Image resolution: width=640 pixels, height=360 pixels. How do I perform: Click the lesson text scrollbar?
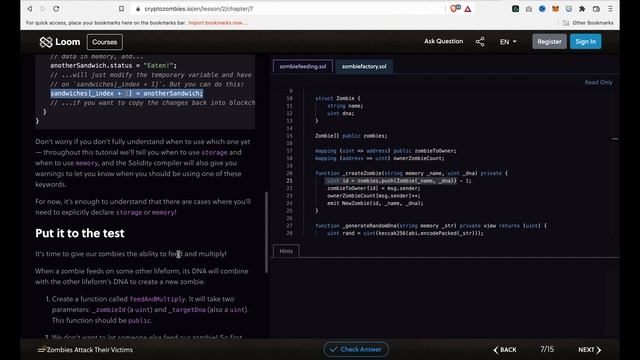pyautogui.click(x=267, y=232)
